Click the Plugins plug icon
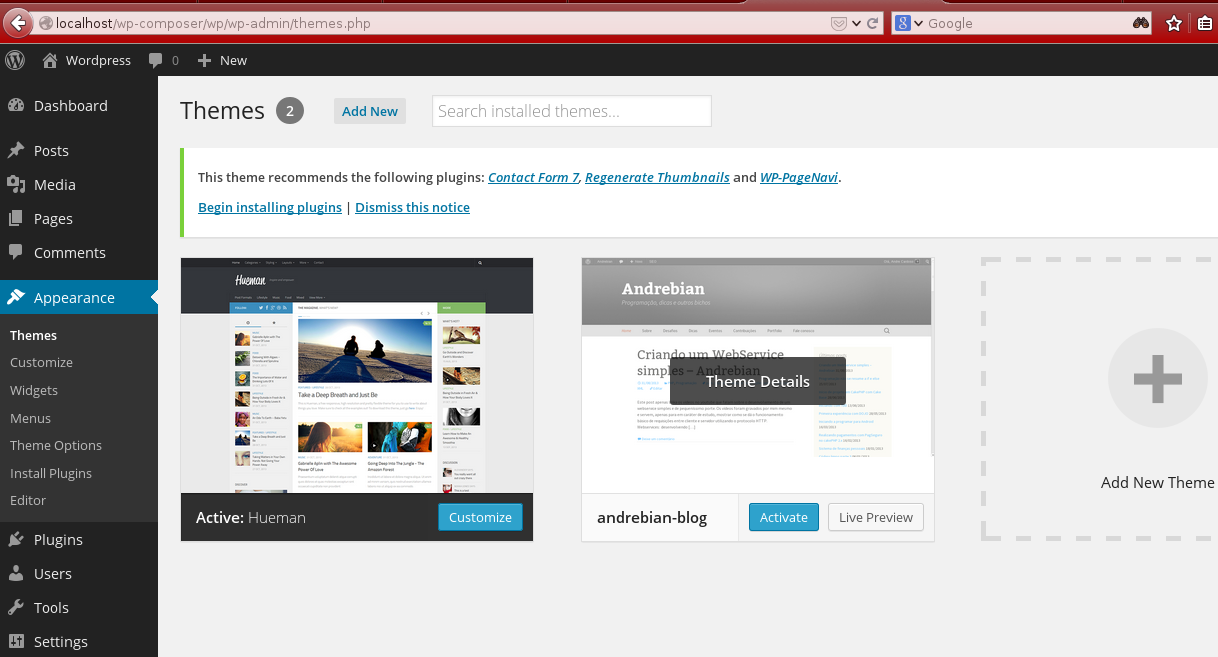Image resolution: width=1218 pixels, height=657 pixels. [x=16, y=540]
